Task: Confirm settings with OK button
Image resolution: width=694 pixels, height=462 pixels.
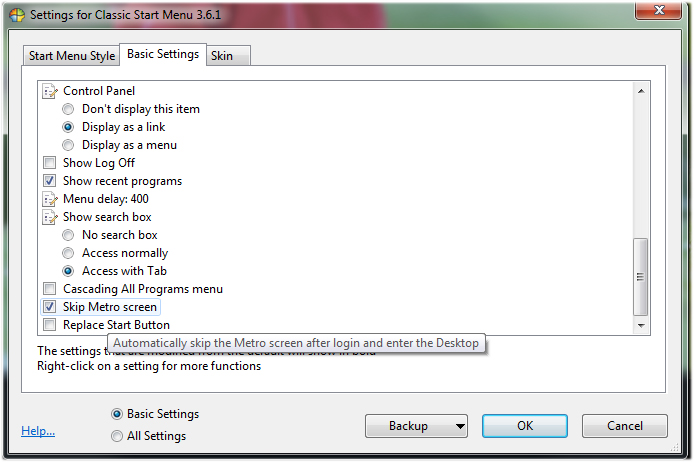Action: (x=524, y=426)
